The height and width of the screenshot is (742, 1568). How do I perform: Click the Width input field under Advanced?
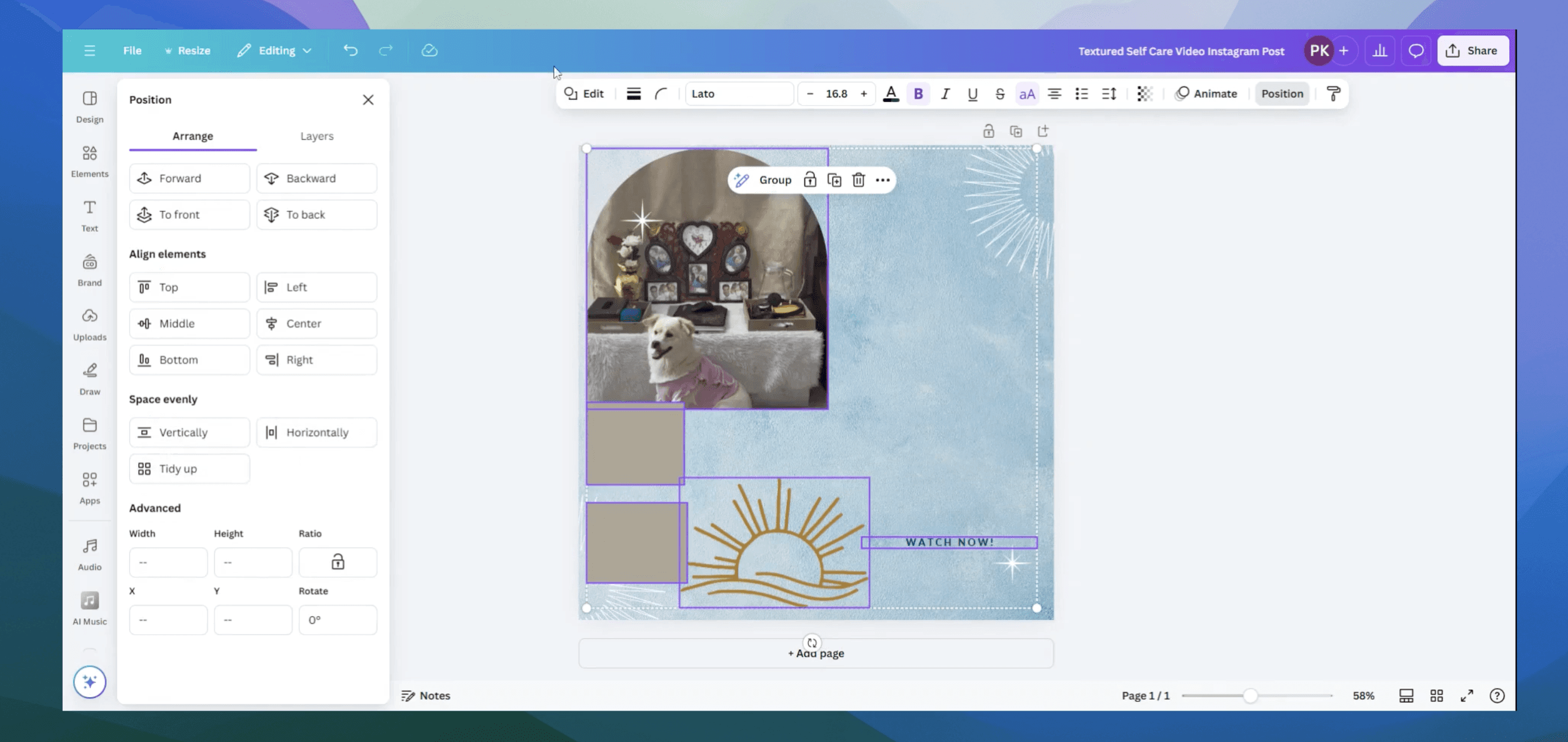[168, 562]
